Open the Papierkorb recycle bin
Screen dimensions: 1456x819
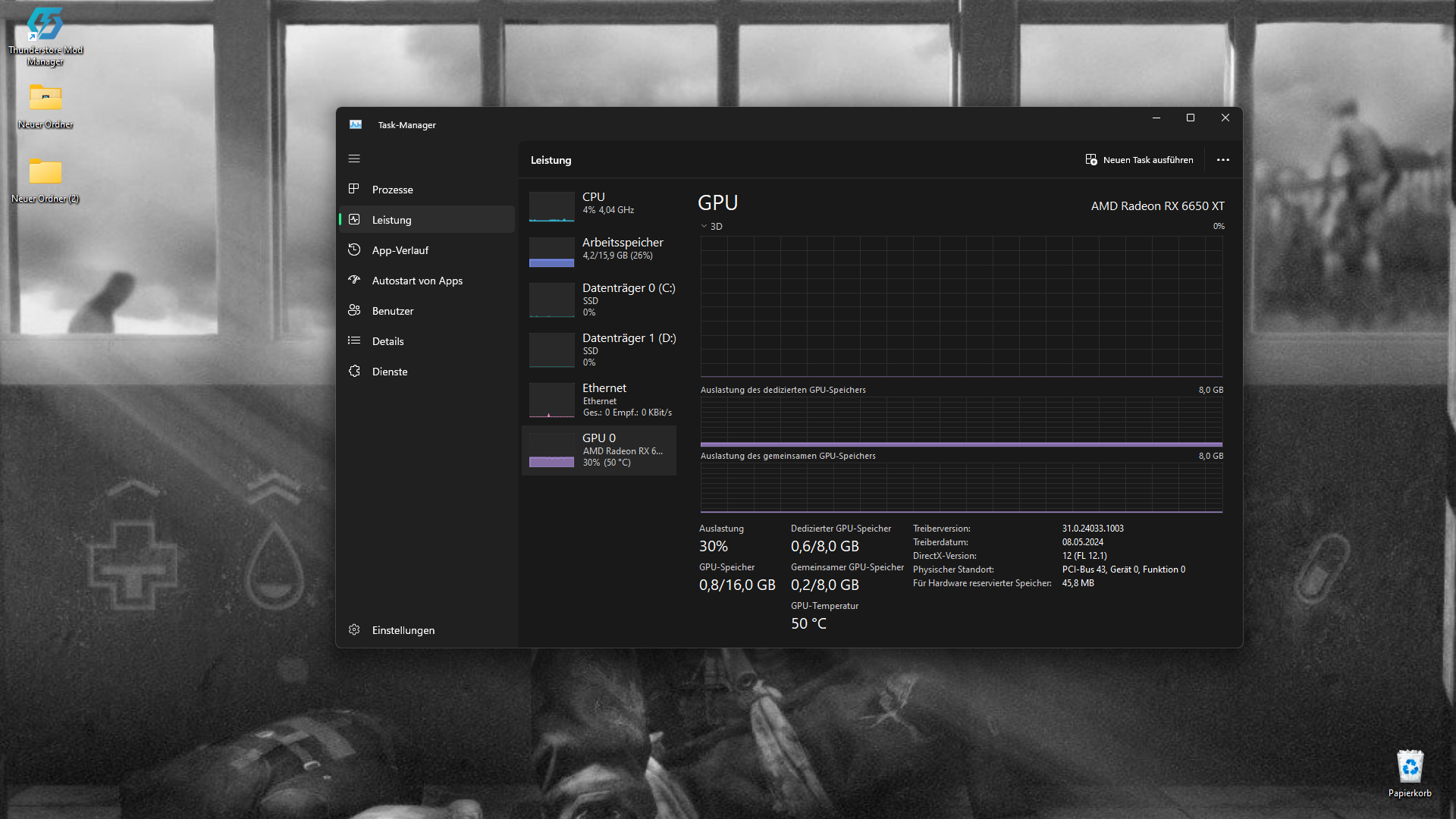point(1409,766)
